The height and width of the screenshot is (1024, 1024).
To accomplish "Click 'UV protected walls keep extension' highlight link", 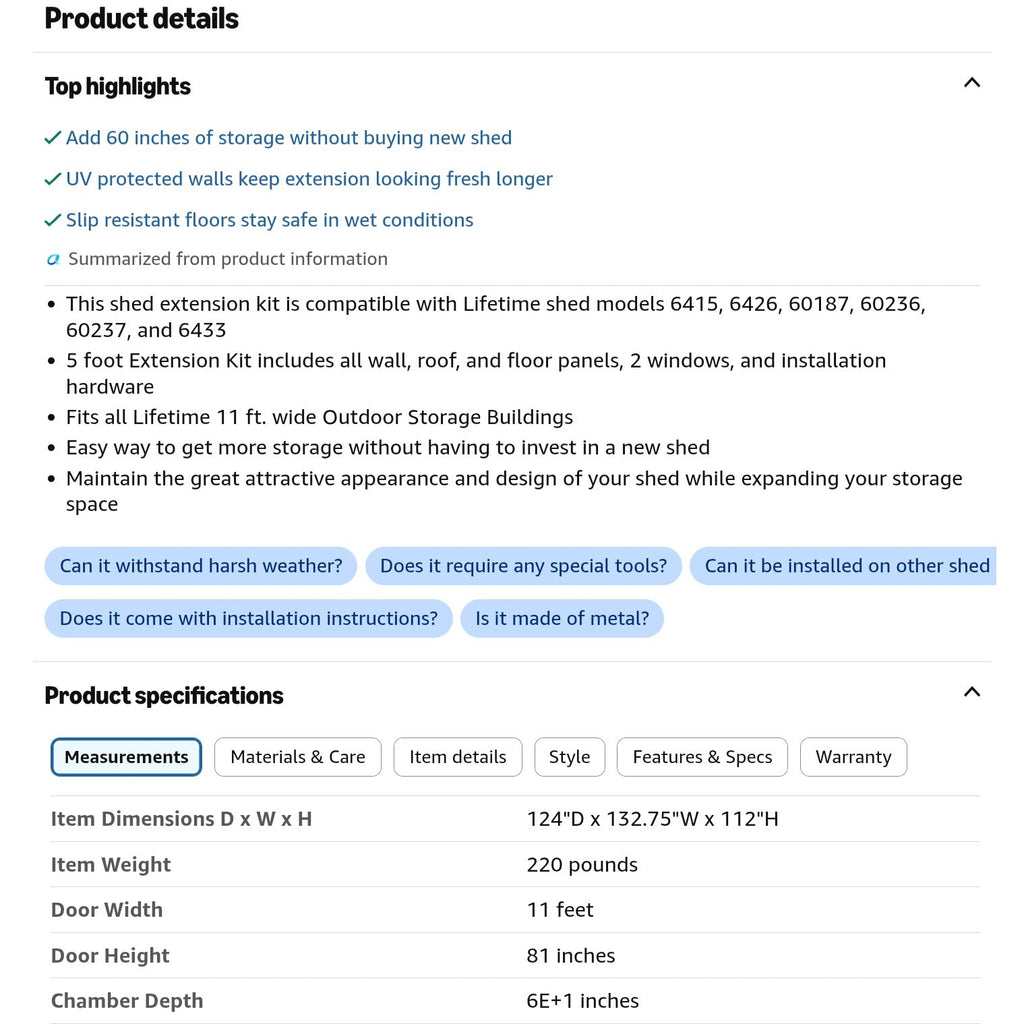I will (309, 179).
